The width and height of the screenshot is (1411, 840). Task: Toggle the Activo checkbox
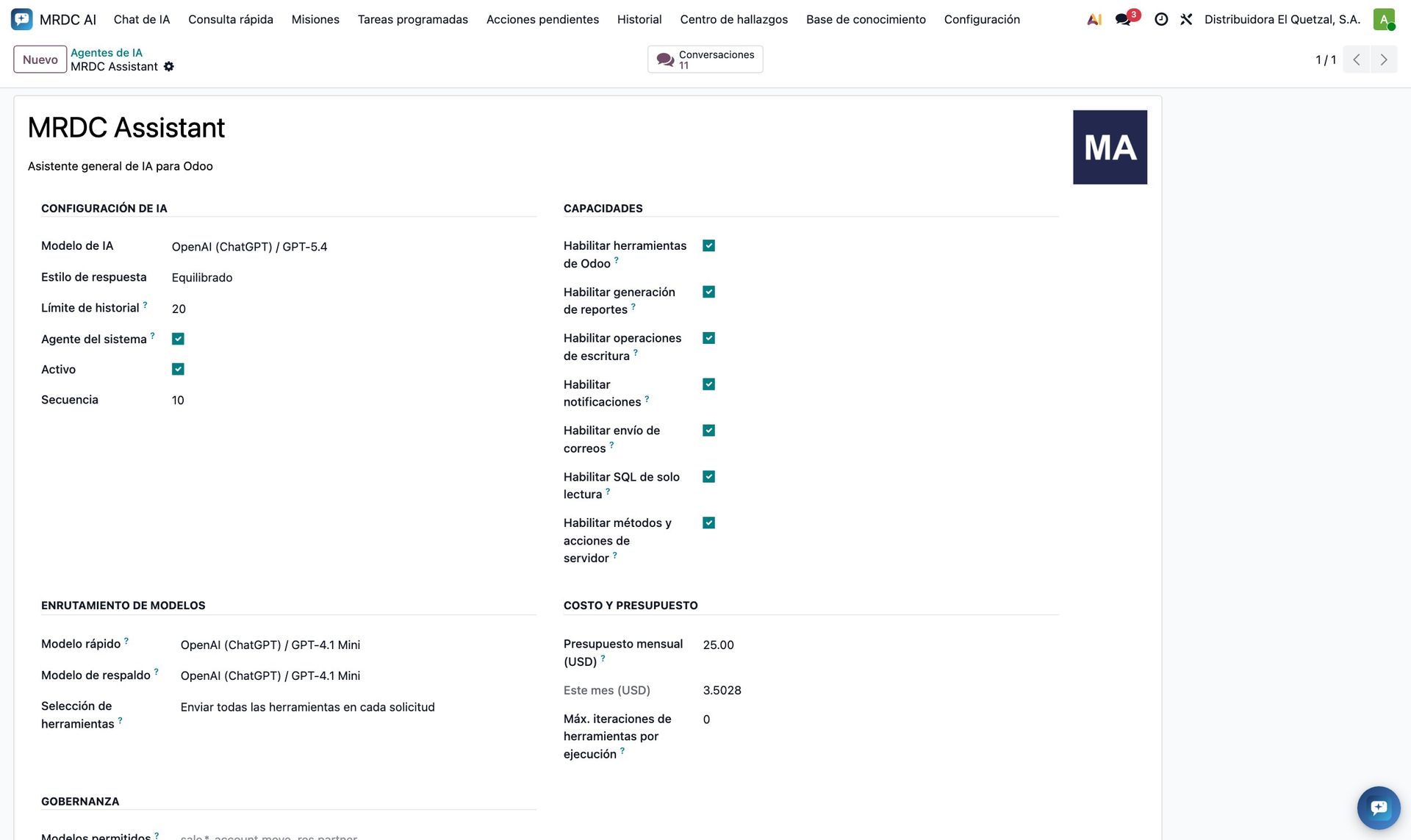point(178,369)
